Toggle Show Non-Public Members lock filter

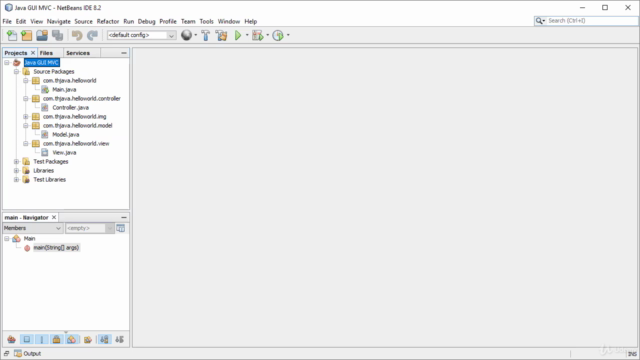pos(56,340)
